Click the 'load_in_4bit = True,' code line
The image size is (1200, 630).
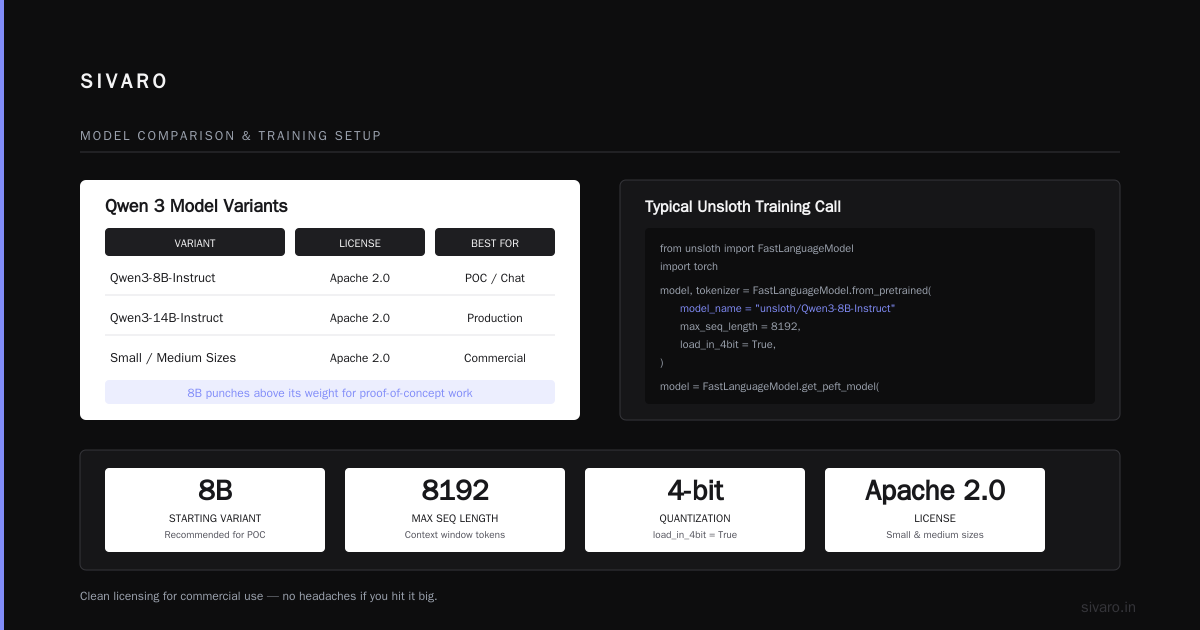pos(728,344)
